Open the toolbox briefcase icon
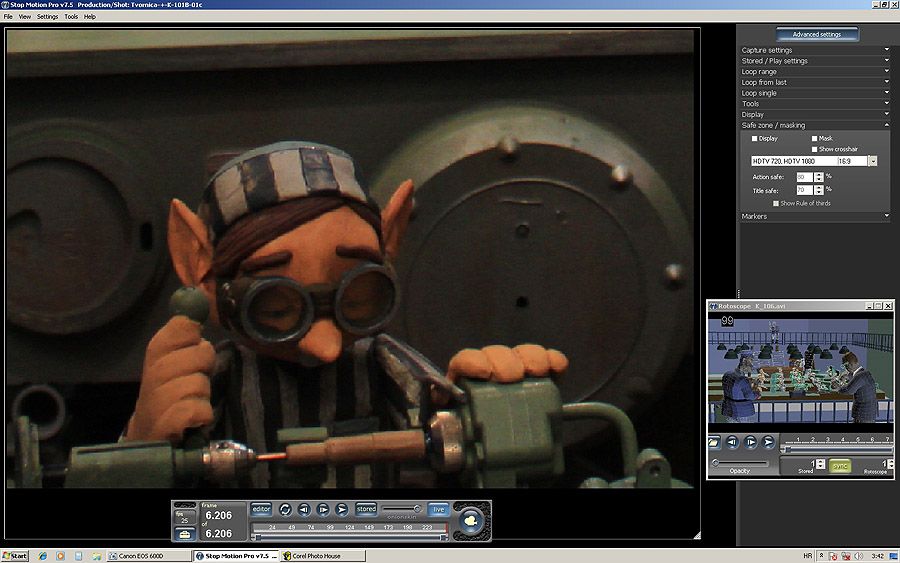The image size is (900, 563). coord(184,534)
